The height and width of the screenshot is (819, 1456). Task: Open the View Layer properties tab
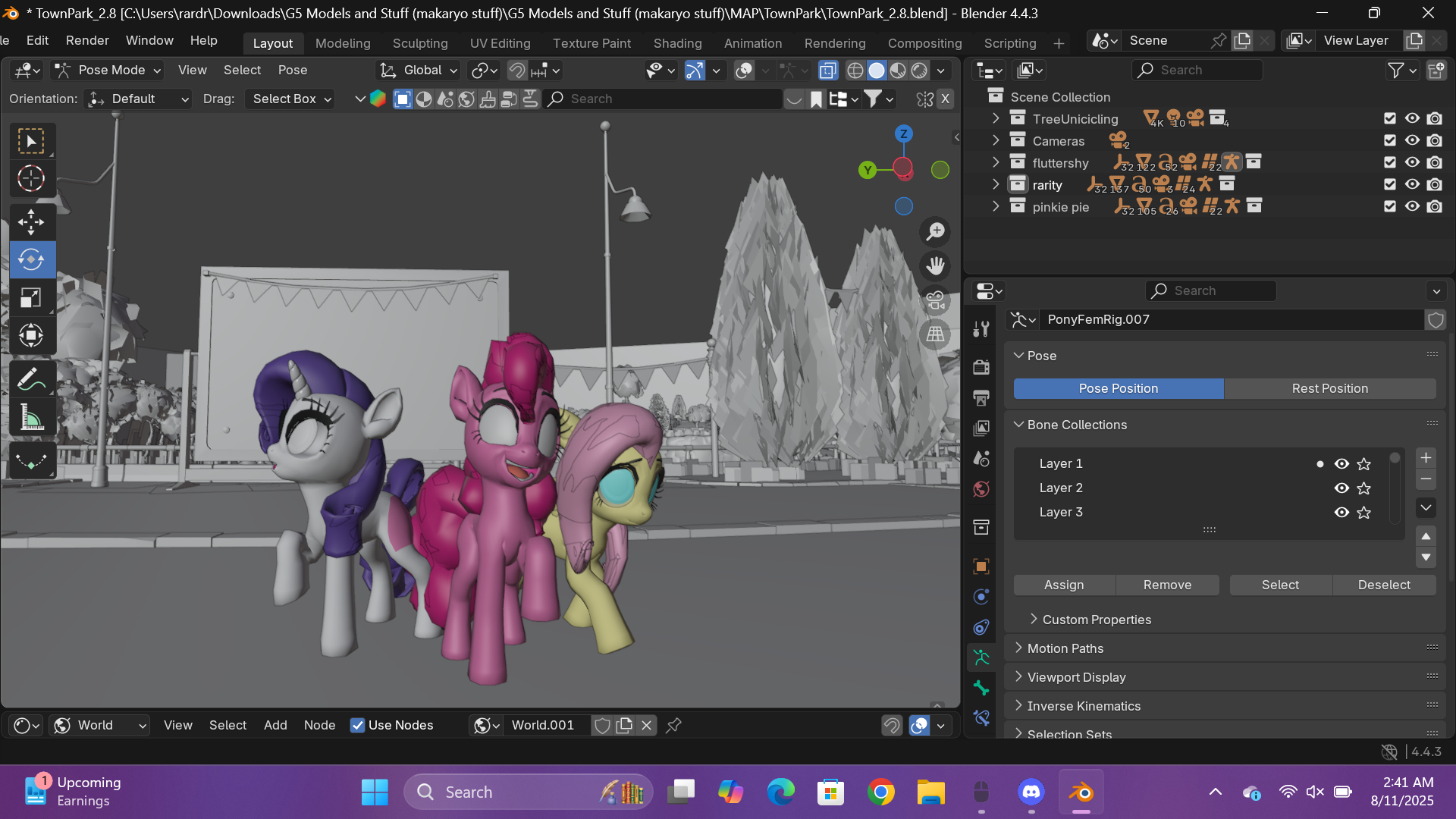click(x=981, y=428)
